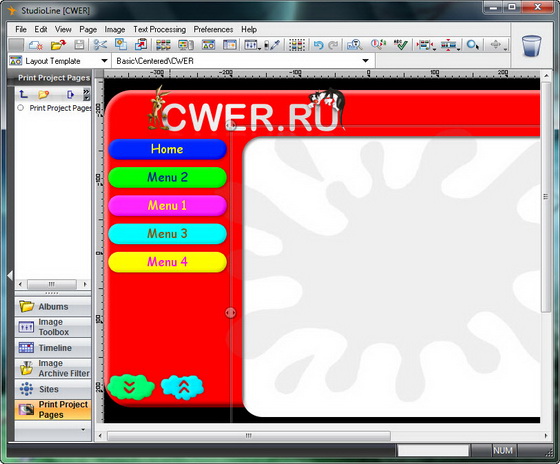This screenshot has width=560, height=464.
Task: Select the magnifier zoom tool icon
Action: coord(472,45)
